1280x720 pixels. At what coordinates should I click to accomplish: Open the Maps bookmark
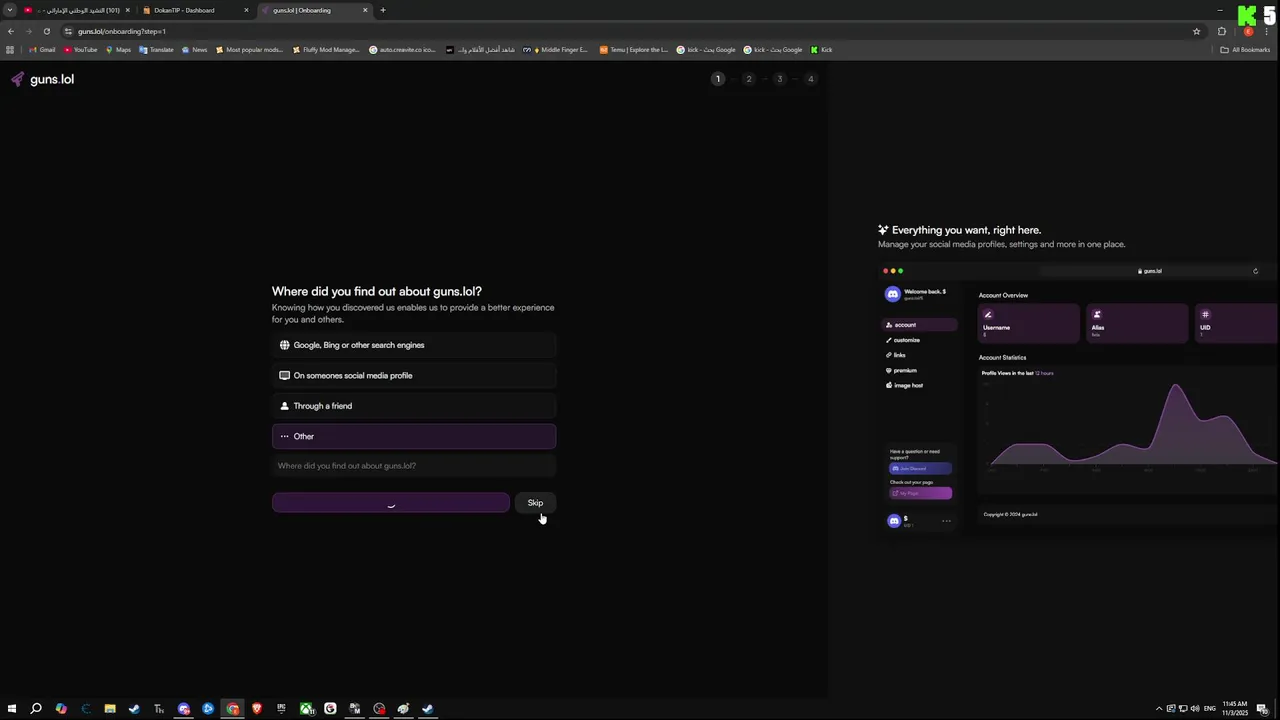click(x=118, y=50)
